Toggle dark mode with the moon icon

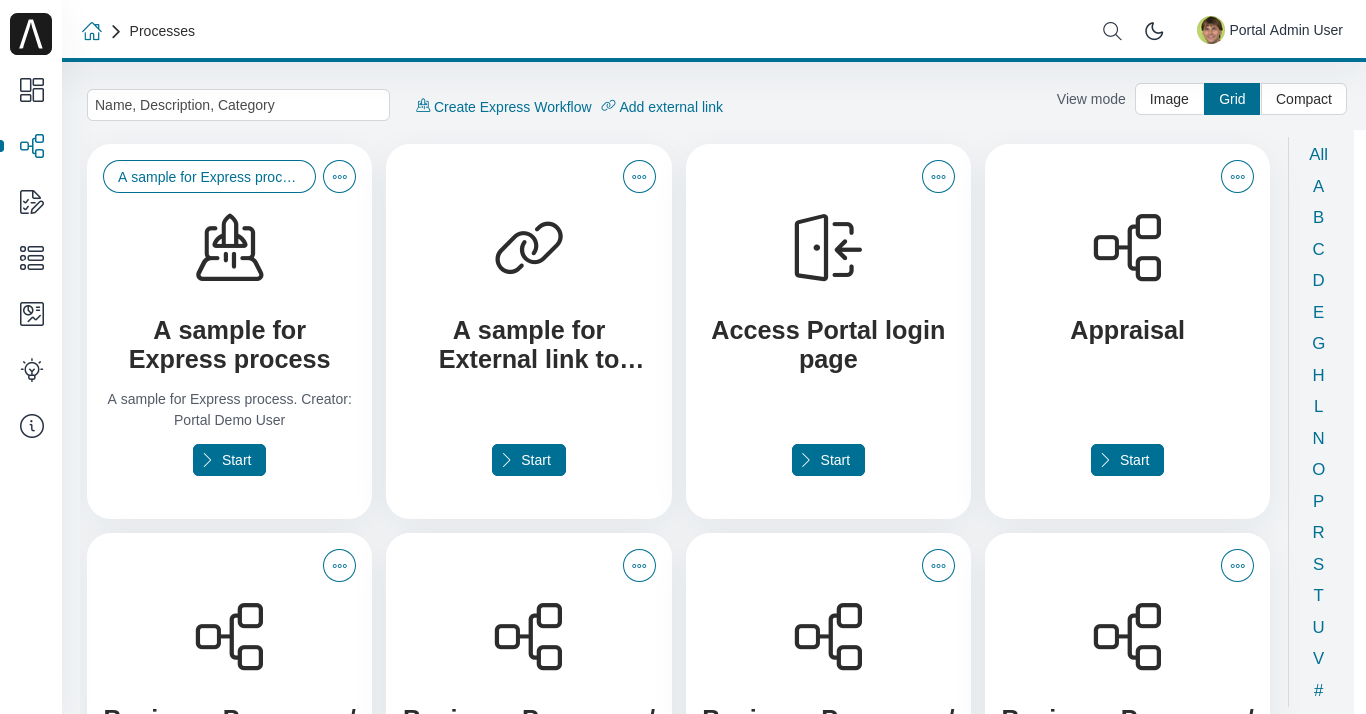(x=1154, y=31)
